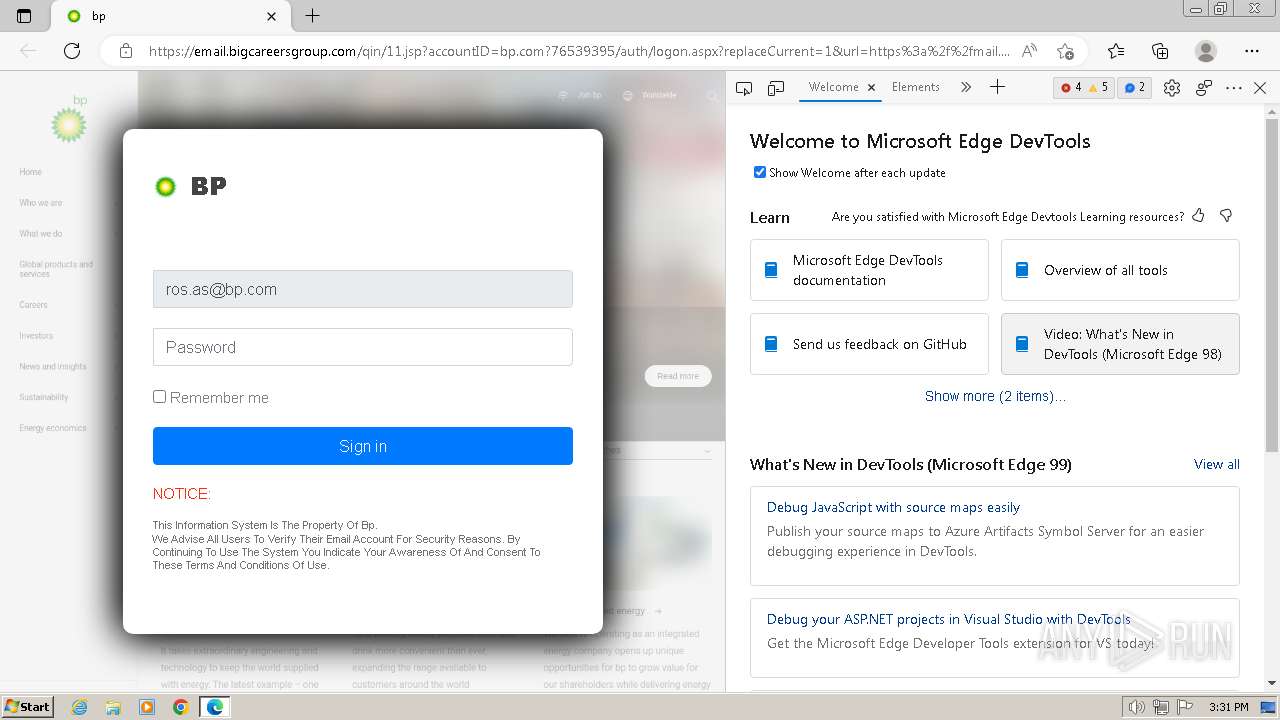The image size is (1280, 720).
Task: Open Sustainability in bp site sidebar
Action: (44, 397)
